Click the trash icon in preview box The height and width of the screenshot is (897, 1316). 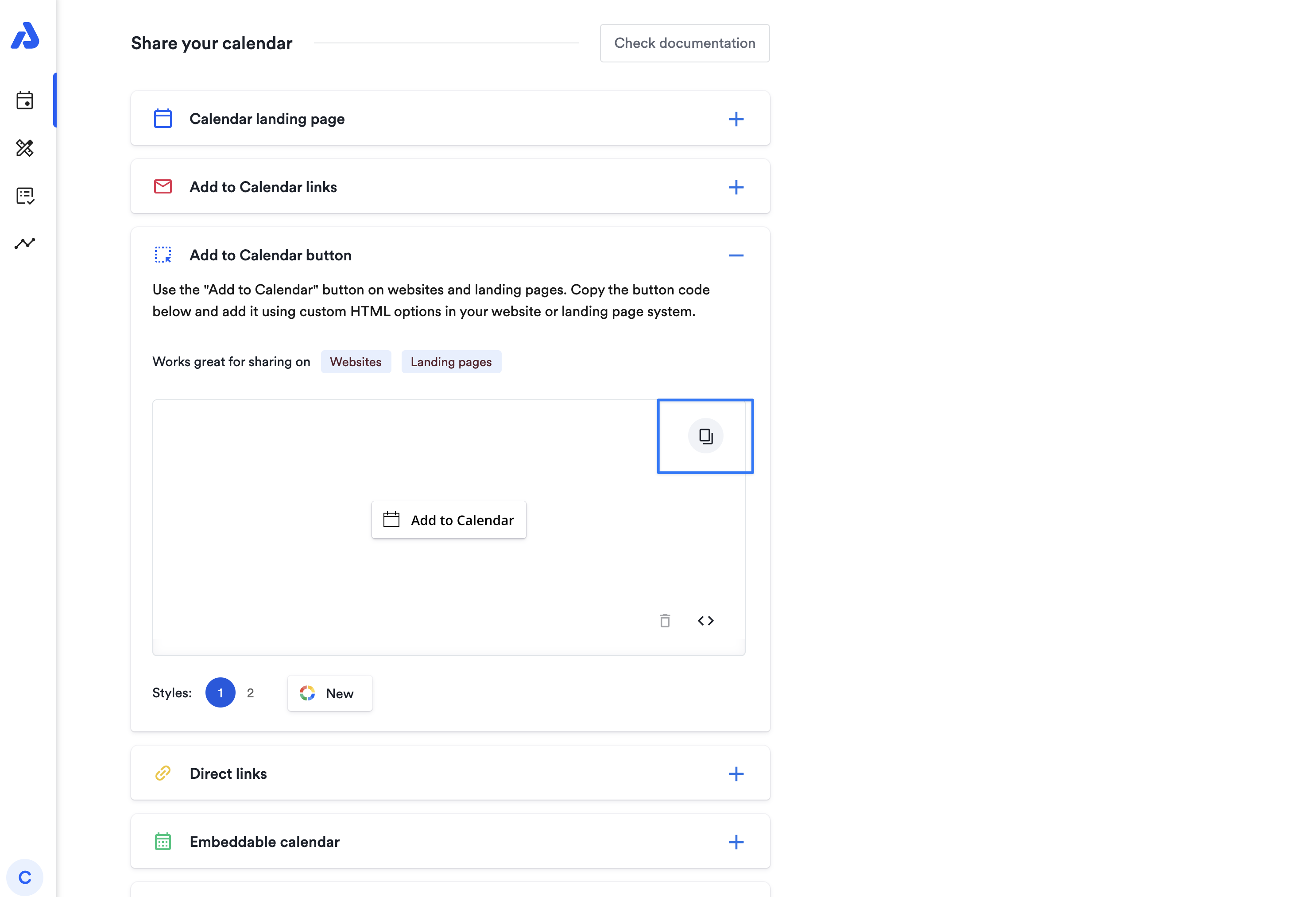[665, 621]
